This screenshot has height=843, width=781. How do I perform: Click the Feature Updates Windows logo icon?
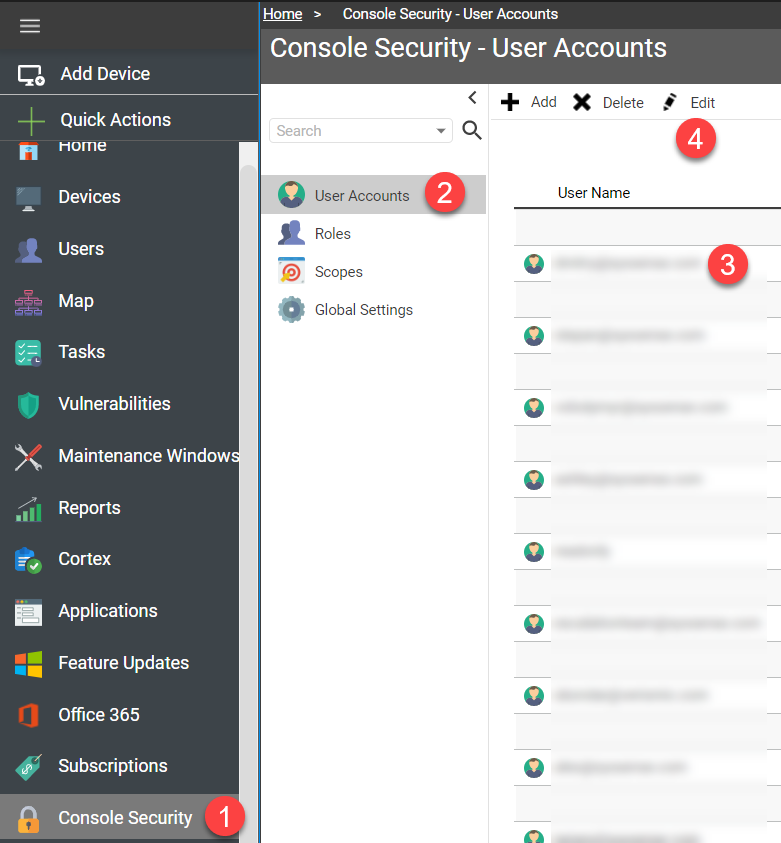click(x=28, y=664)
